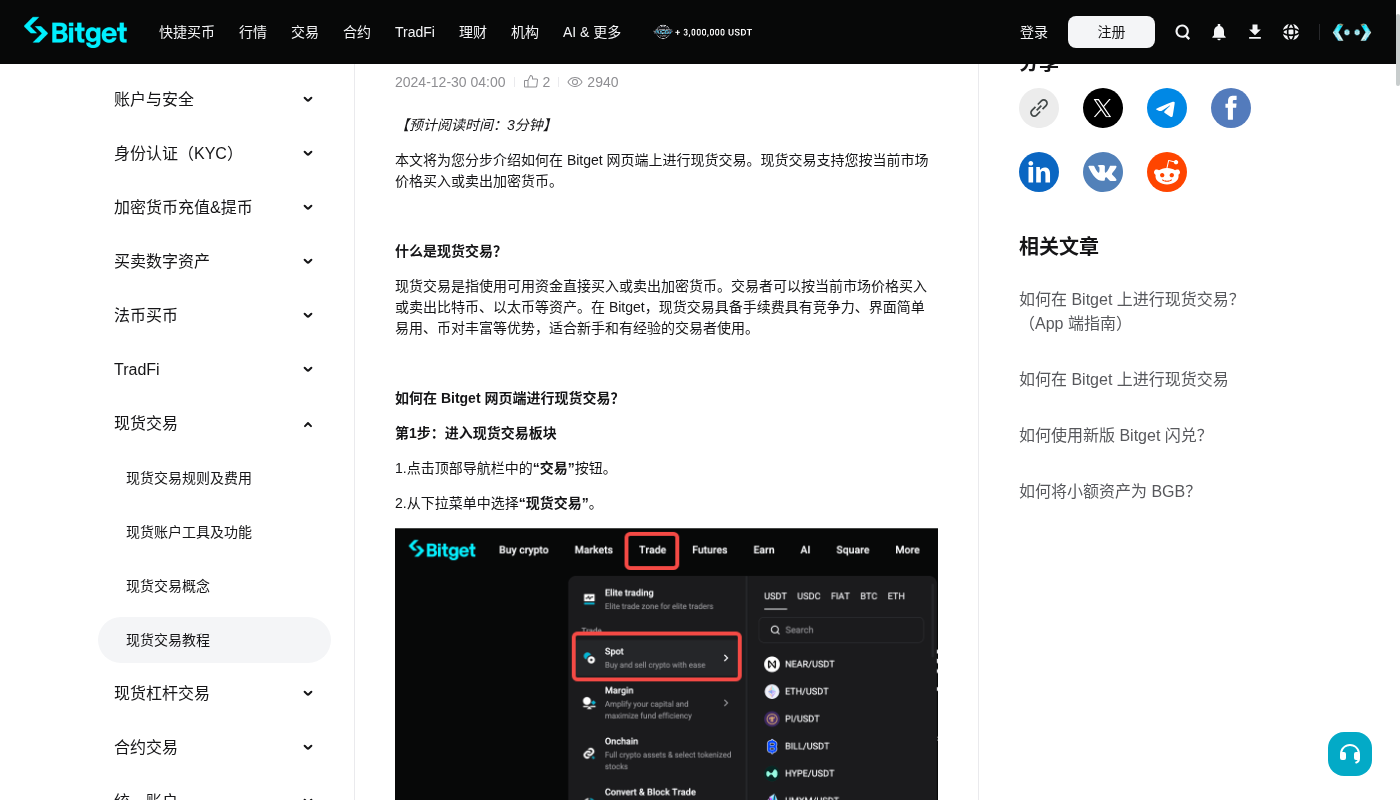Collapse the 现货交易 sidebar section
Viewport: 1400px width, 800px height.
(214, 423)
